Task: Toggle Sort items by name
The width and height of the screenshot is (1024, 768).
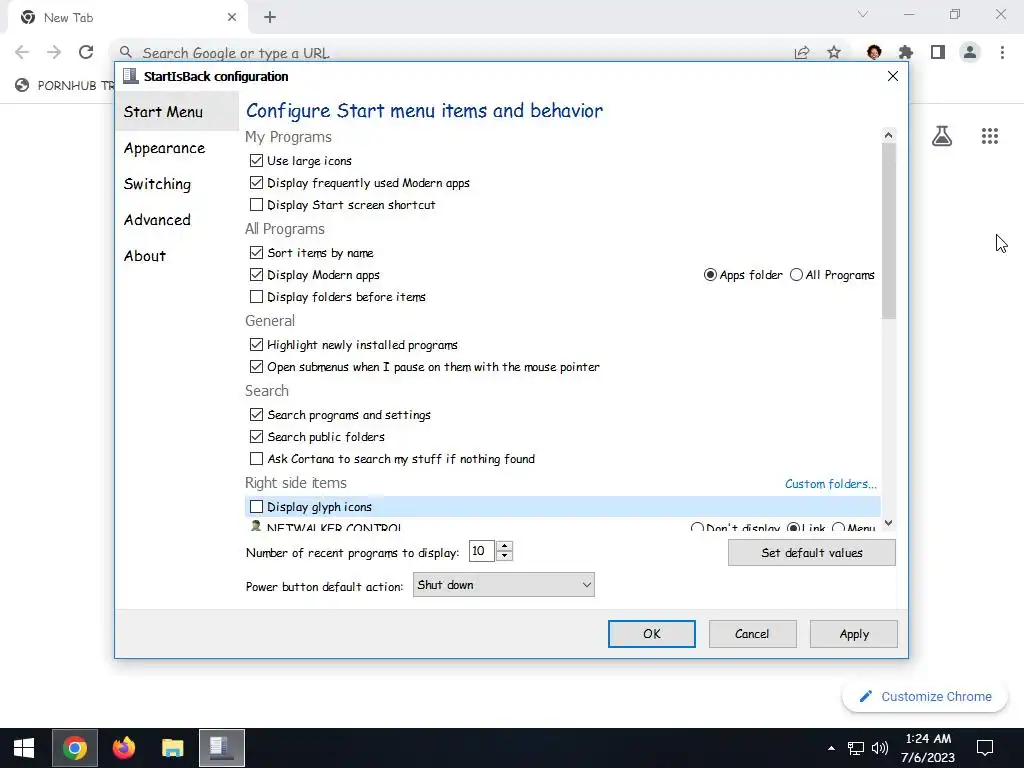Action: (x=257, y=253)
